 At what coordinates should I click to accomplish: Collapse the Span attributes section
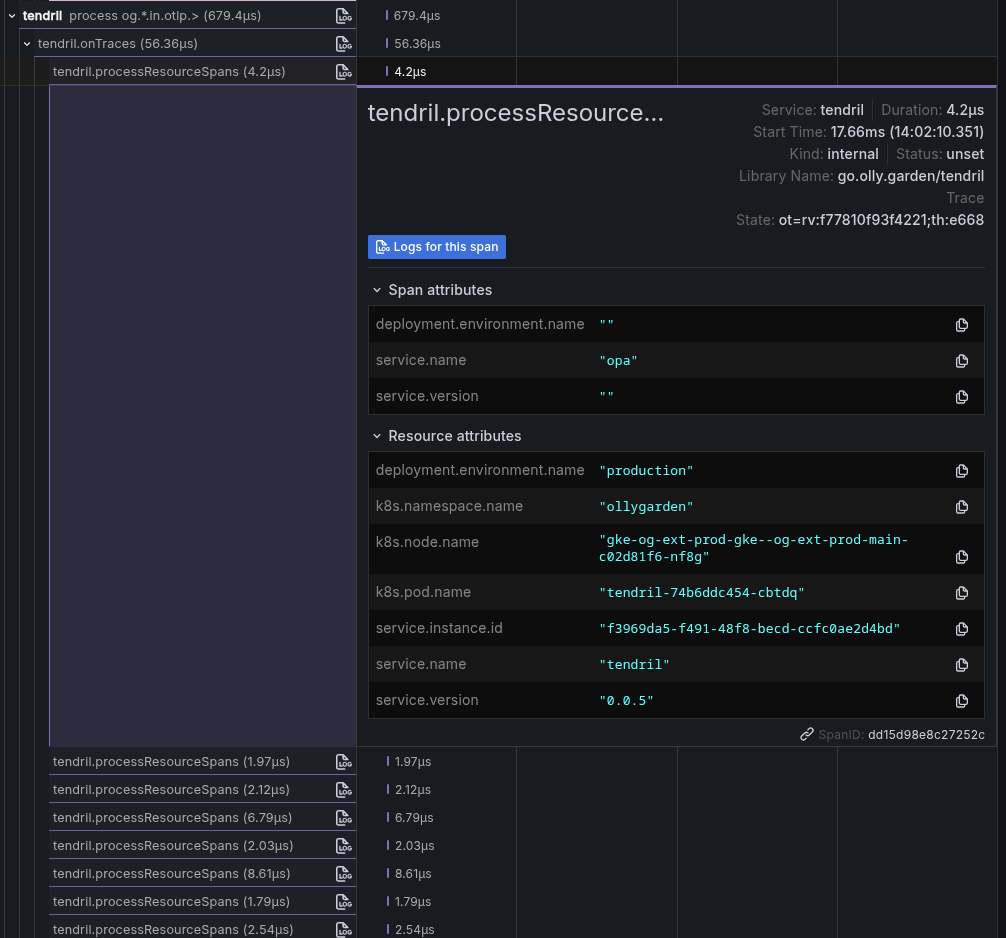377,290
